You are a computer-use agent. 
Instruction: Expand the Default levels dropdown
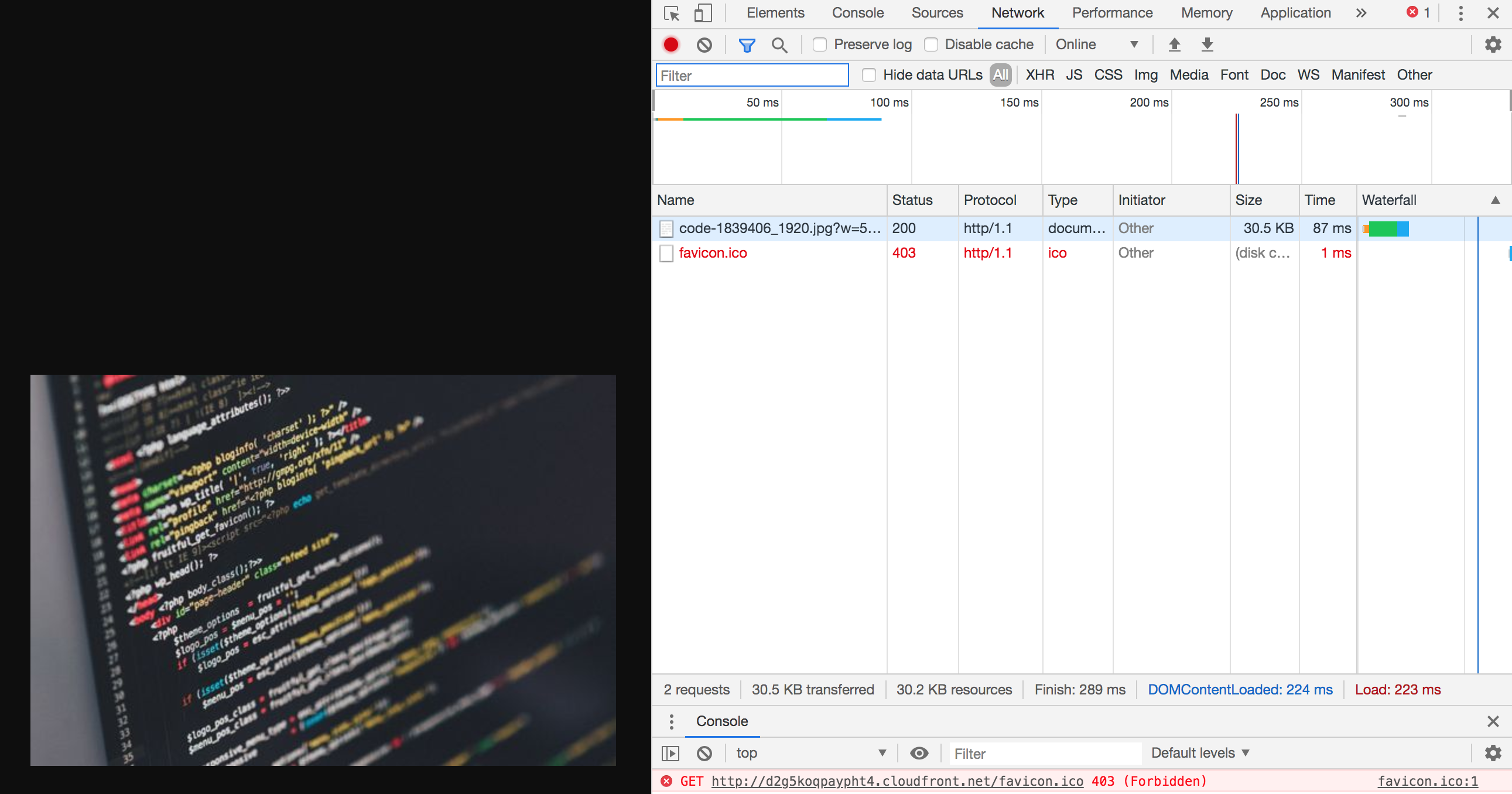point(1200,753)
